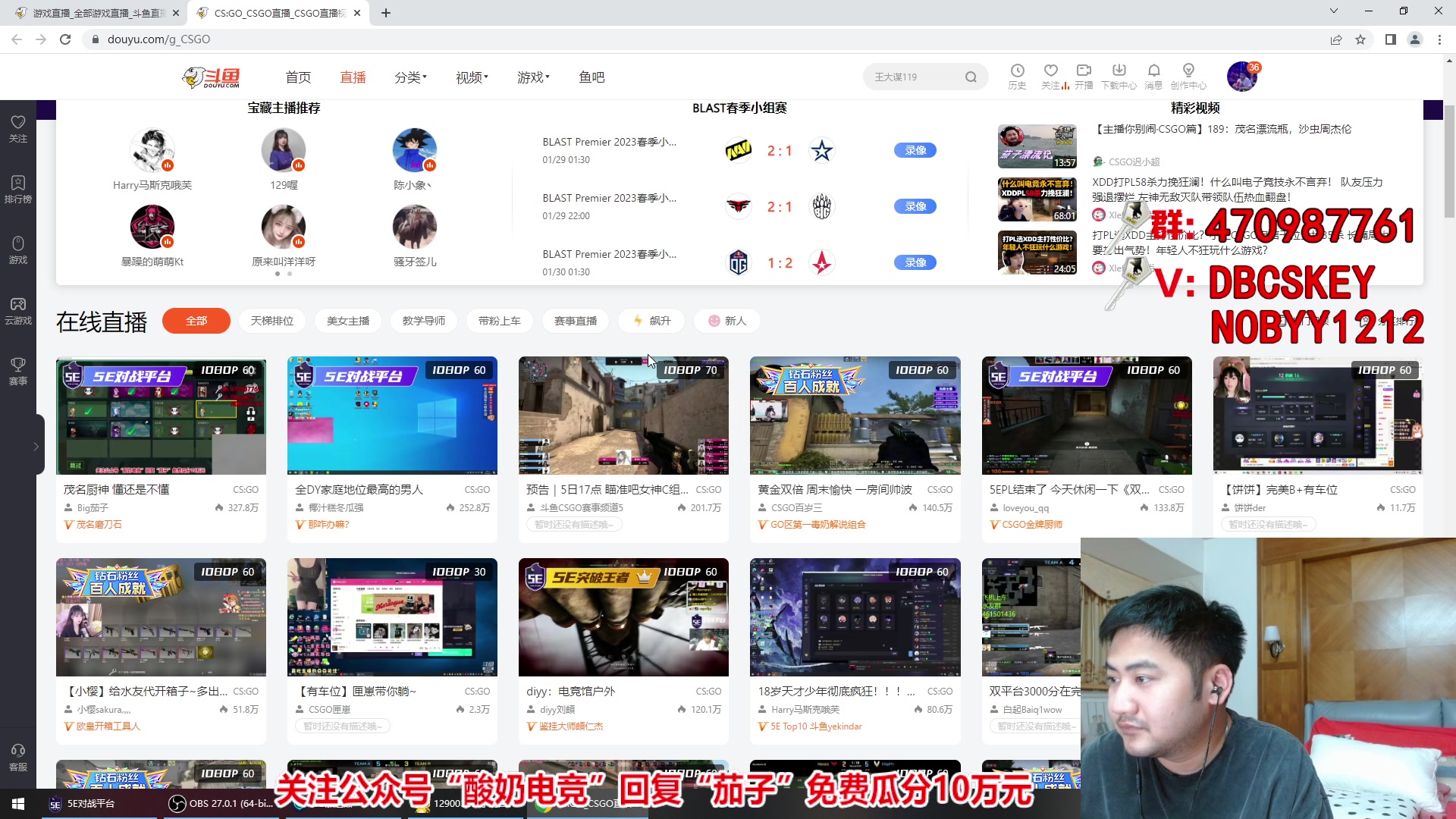Select the 直播 nav item
The height and width of the screenshot is (819, 1456).
[353, 77]
